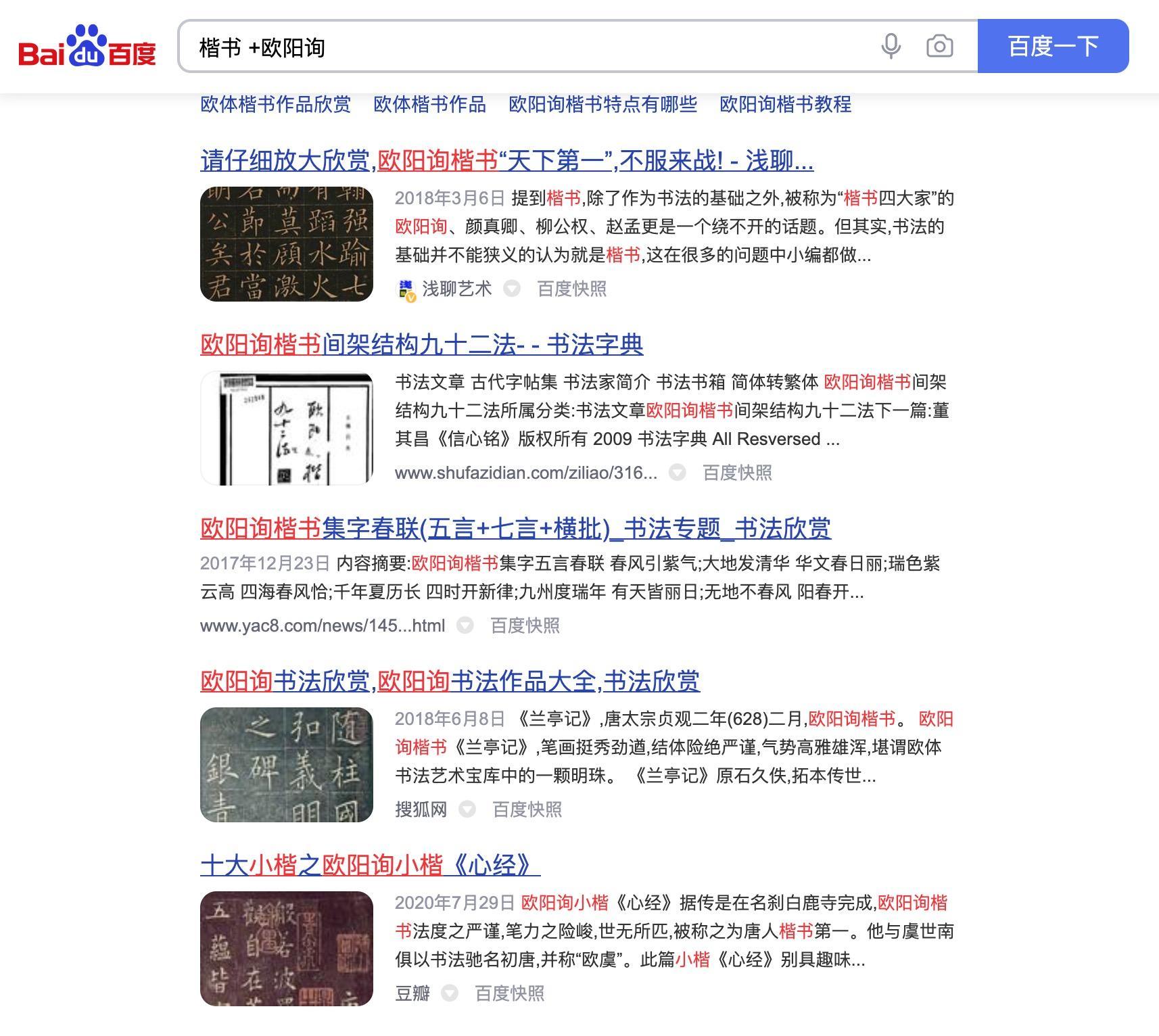The height and width of the screenshot is (1036, 1159).
Task: Expand dropdown arrow after yac8.com URL
Action: [465, 626]
